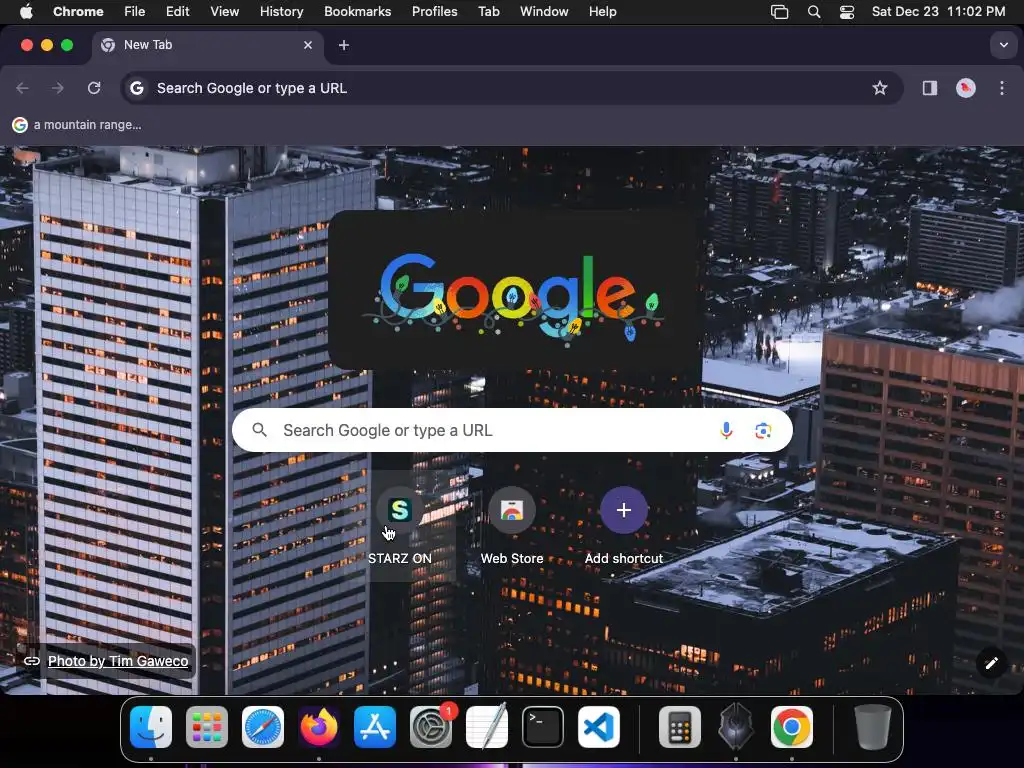
Task: Open Calculator from the Dock
Action: click(x=680, y=727)
